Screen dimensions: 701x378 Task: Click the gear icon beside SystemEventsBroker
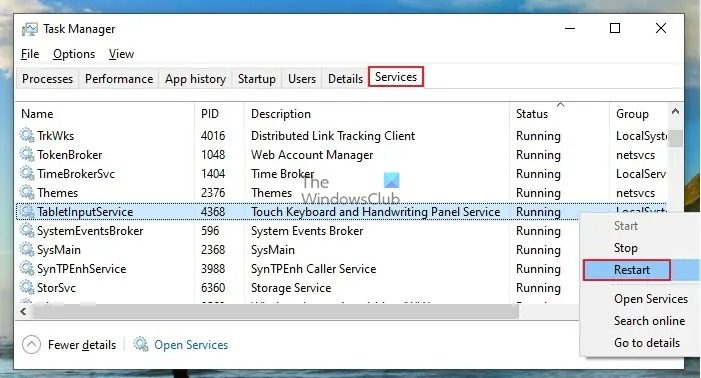tap(27, 230)
